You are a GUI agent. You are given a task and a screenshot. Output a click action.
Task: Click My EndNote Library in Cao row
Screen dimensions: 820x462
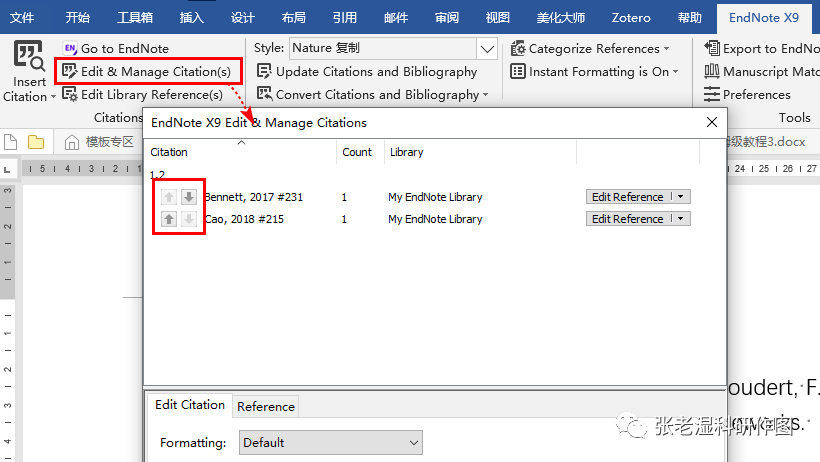[435, 219]
